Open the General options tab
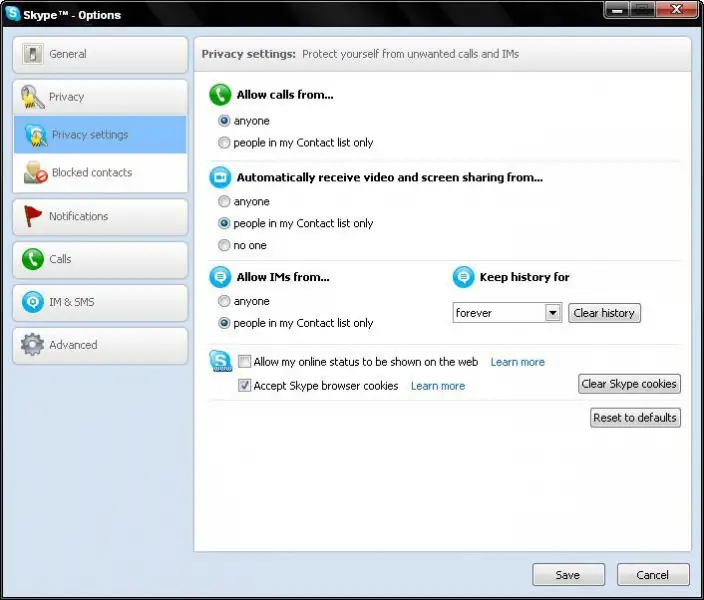The image size is (704, 600). [100, 54]
